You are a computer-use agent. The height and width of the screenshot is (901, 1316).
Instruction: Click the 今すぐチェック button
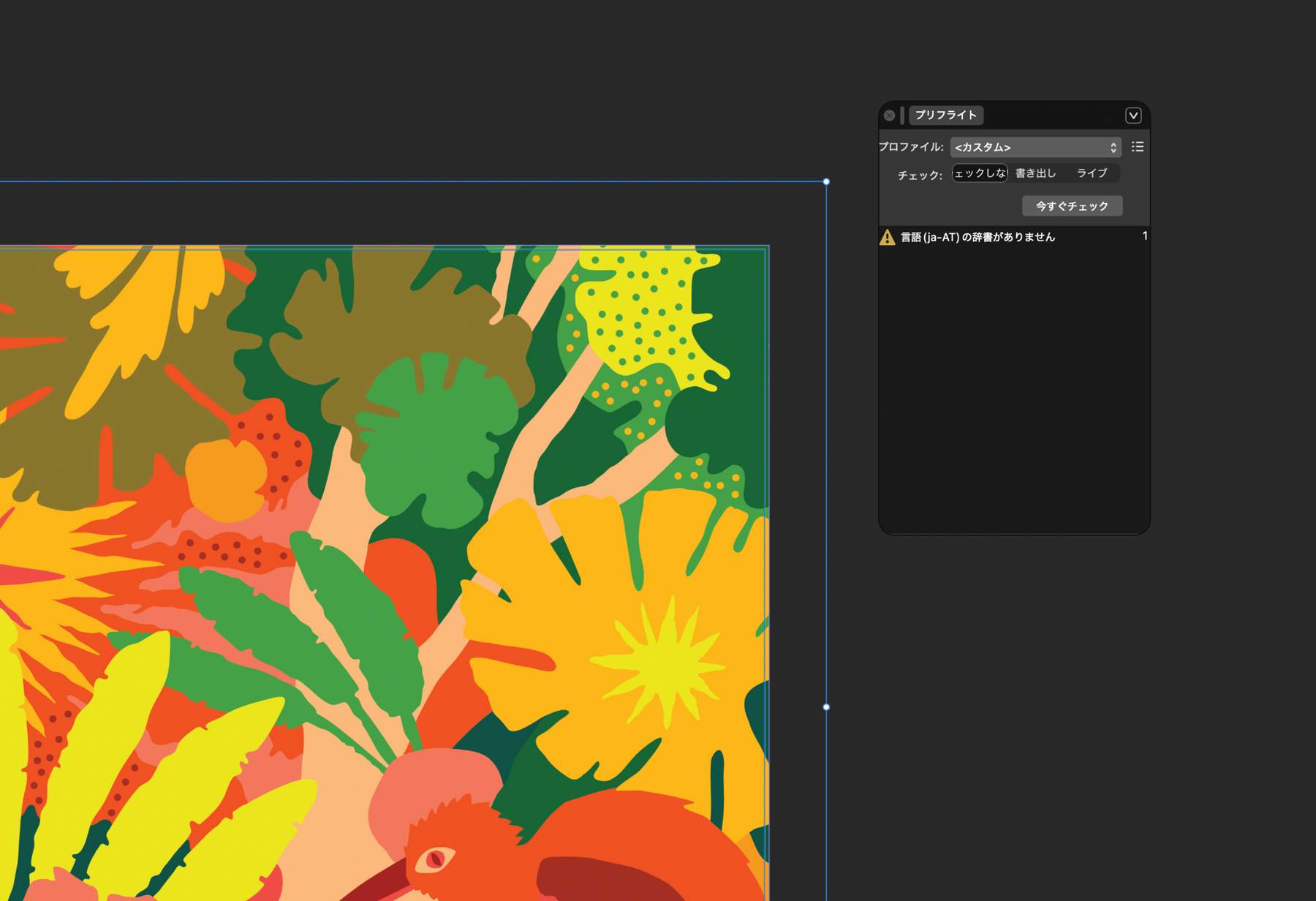click(1072, 206)
